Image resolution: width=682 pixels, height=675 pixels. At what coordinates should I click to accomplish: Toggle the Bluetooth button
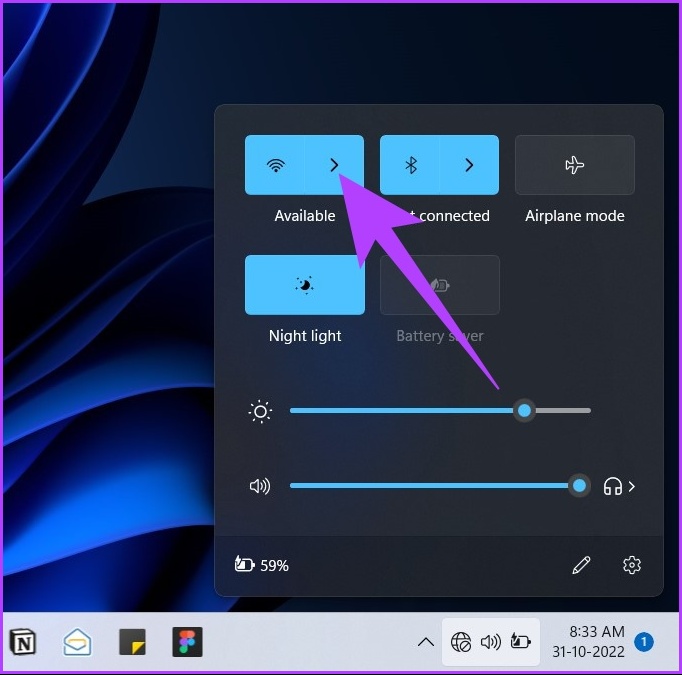tap(410, 165)
